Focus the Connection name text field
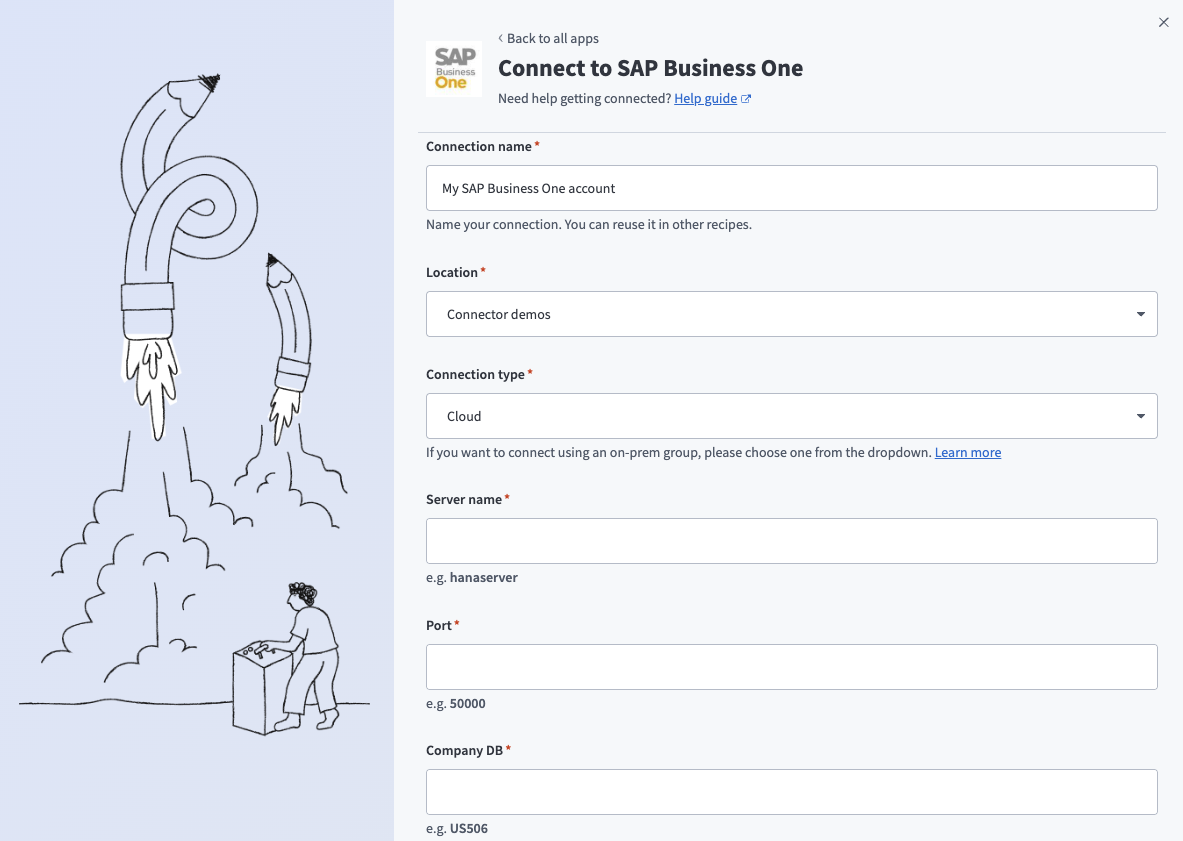Screen dimensions: 1183x841 coord(791,188)
